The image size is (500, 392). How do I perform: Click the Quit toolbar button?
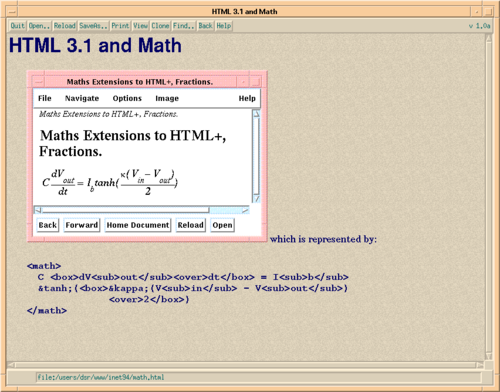coord(17,26)
